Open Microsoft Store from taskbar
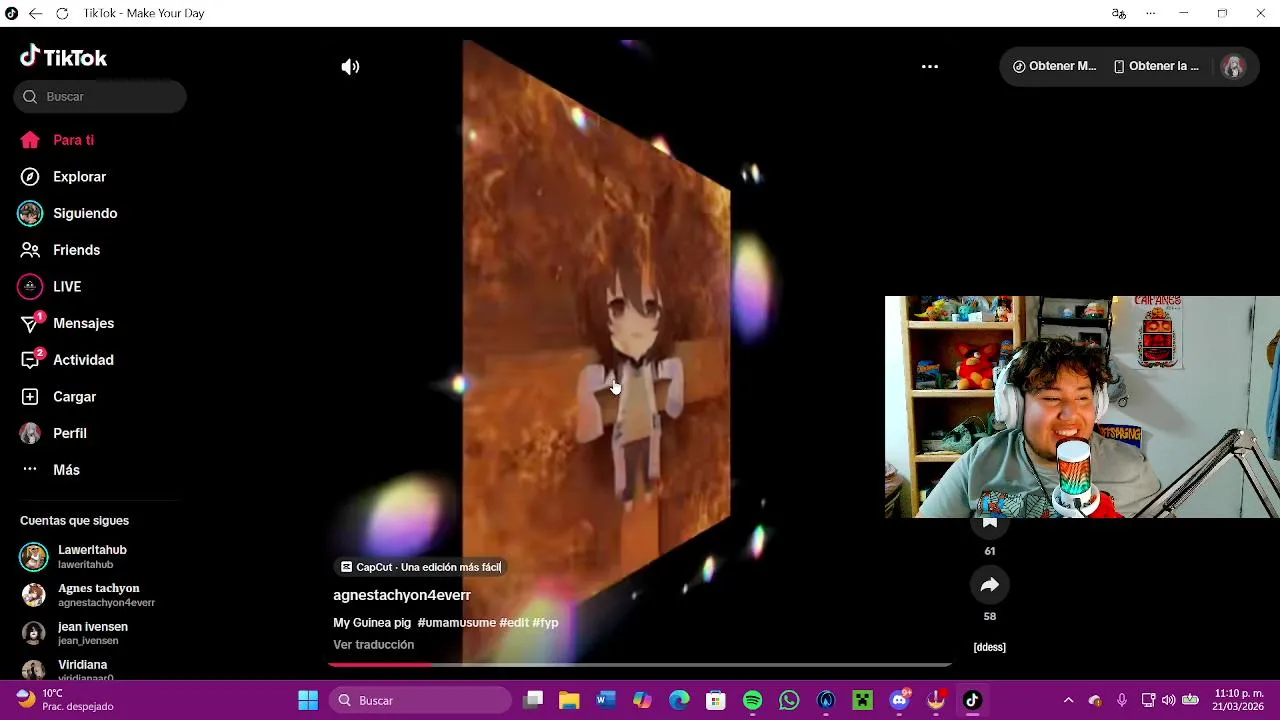 tap(716, 700)
